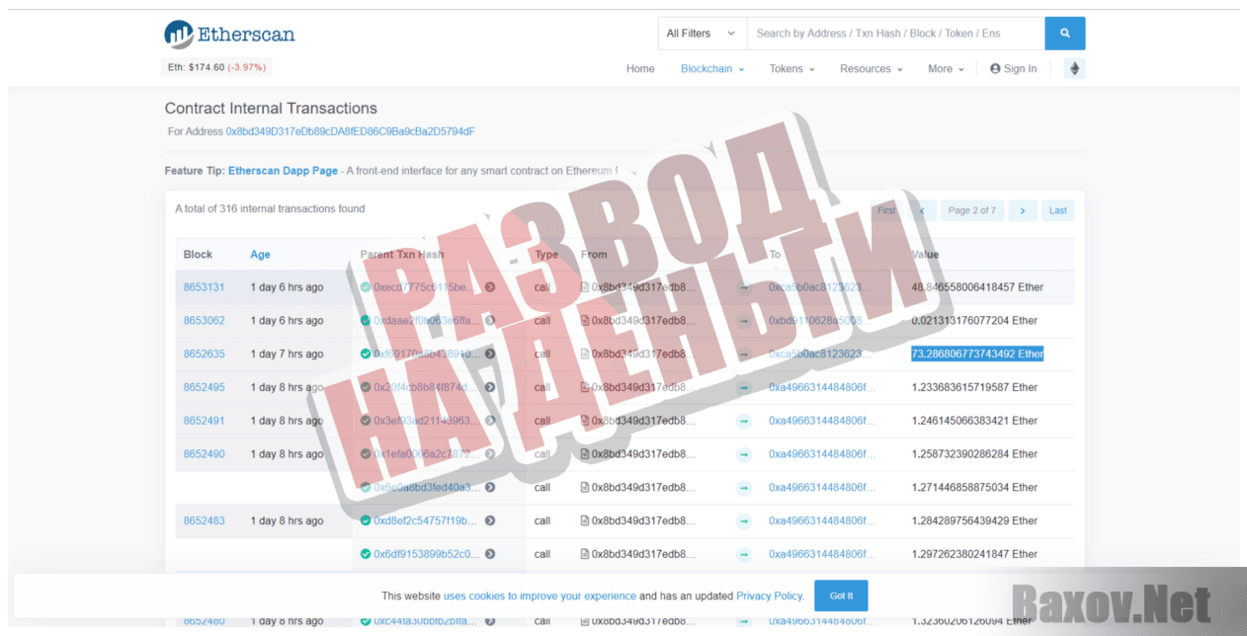1247x636 pixels.
Task: Open the All Filters dropdown
Action: (x=701, y=33)
